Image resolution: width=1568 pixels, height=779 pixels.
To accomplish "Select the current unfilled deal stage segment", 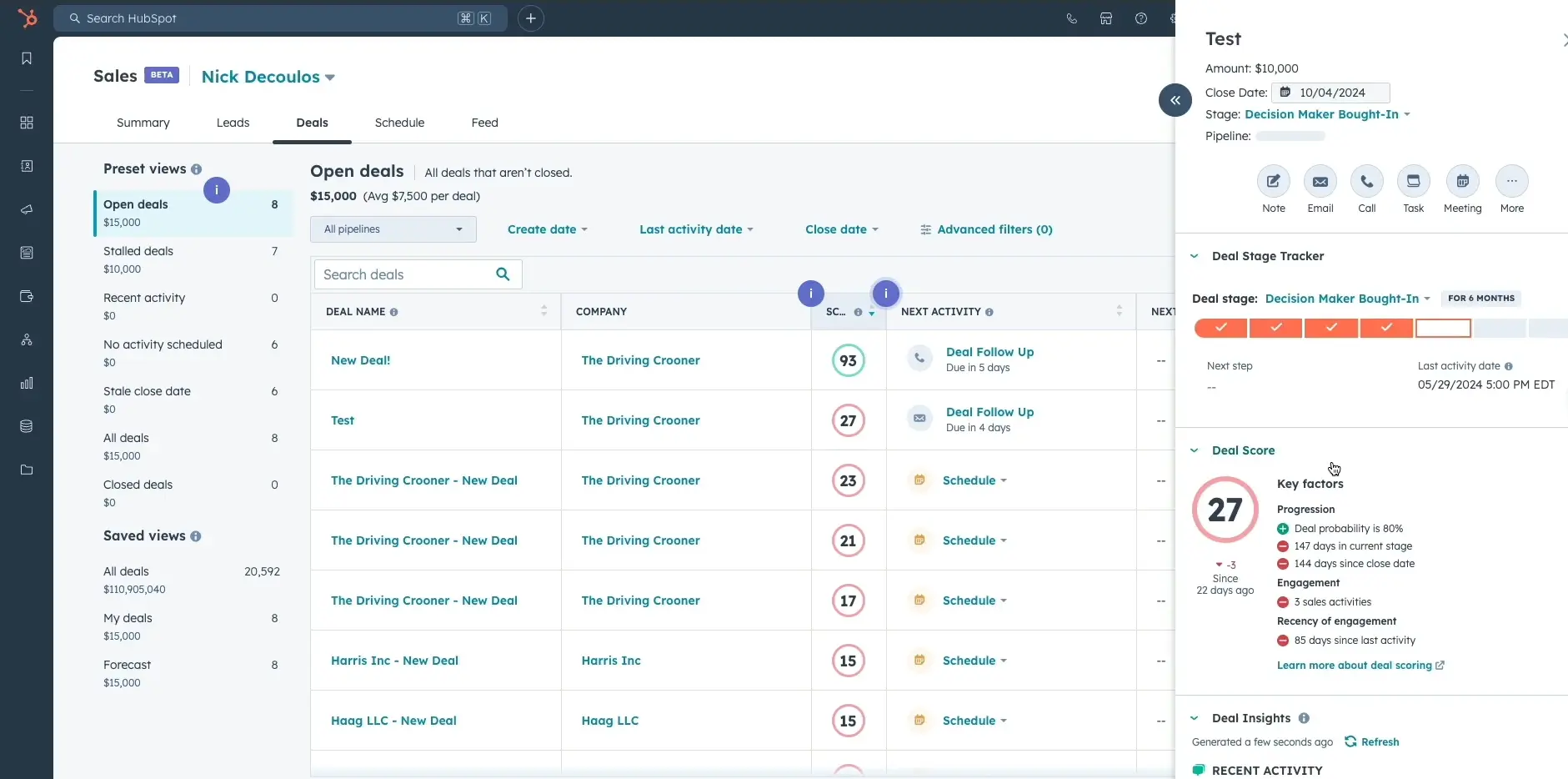I will click(x=1443, y=329).
